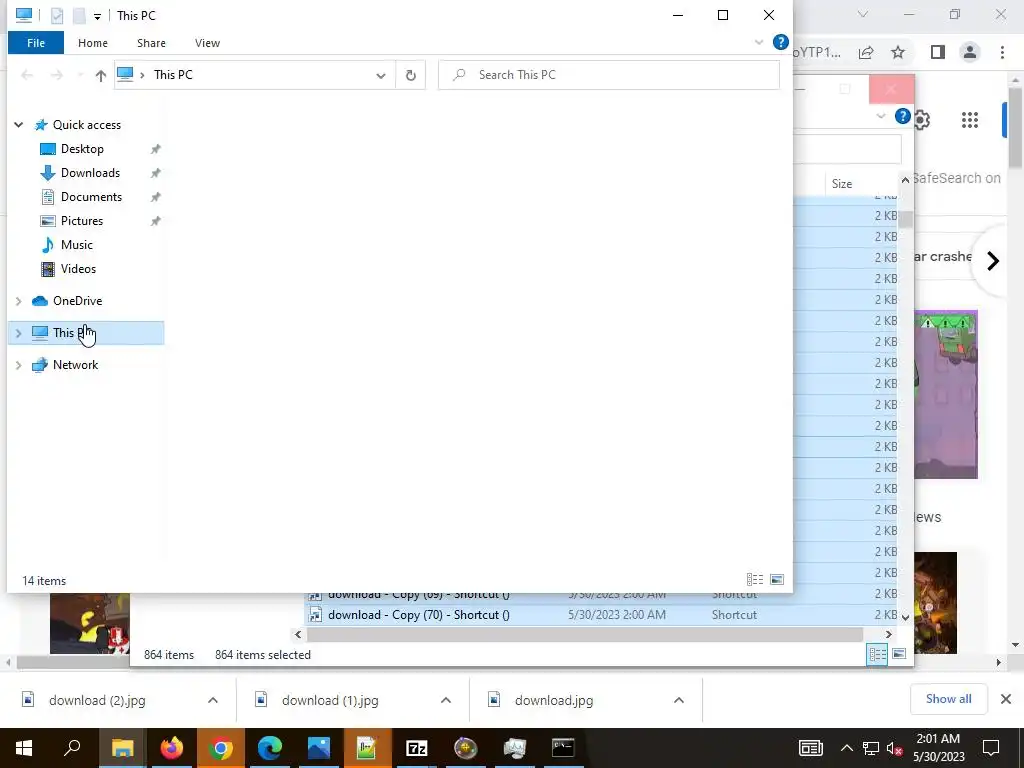1024x768 pixels.
Task: Select Network in navigation pane
Action: (75, 365)
